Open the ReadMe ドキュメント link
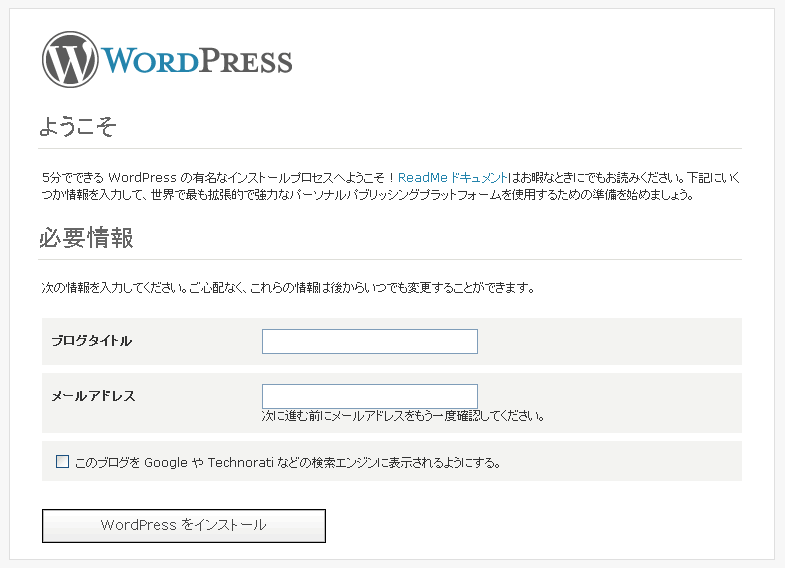This screenshot has height=568, width=785. [453, 178]
